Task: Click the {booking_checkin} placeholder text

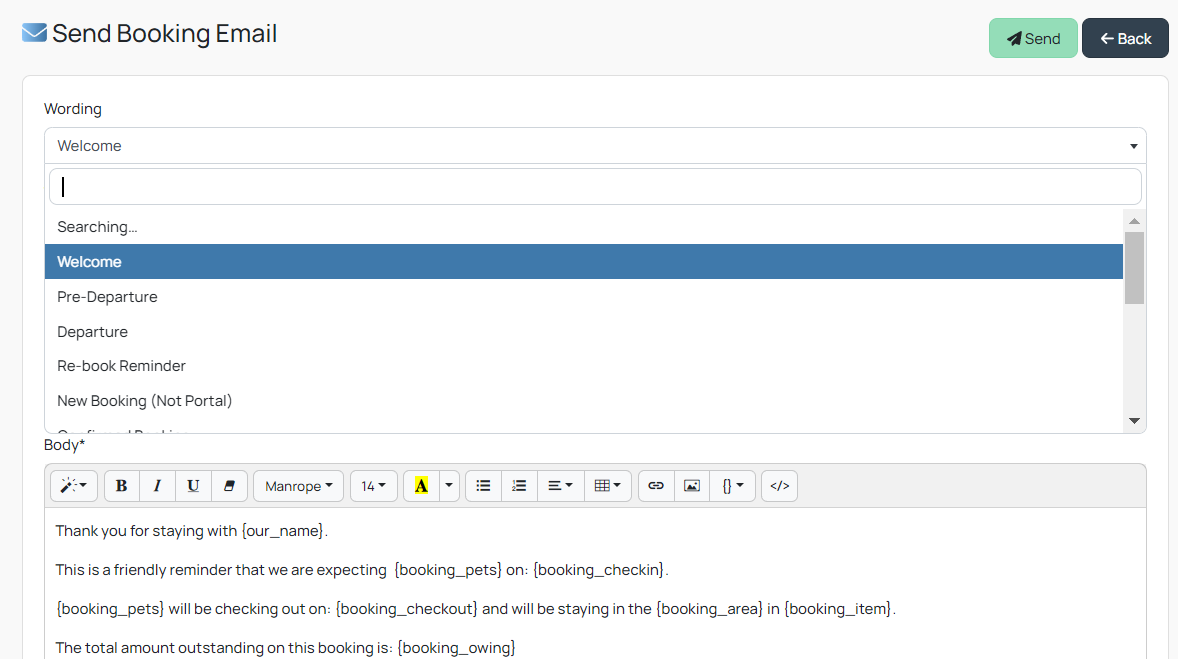Action: pos(599,570)
